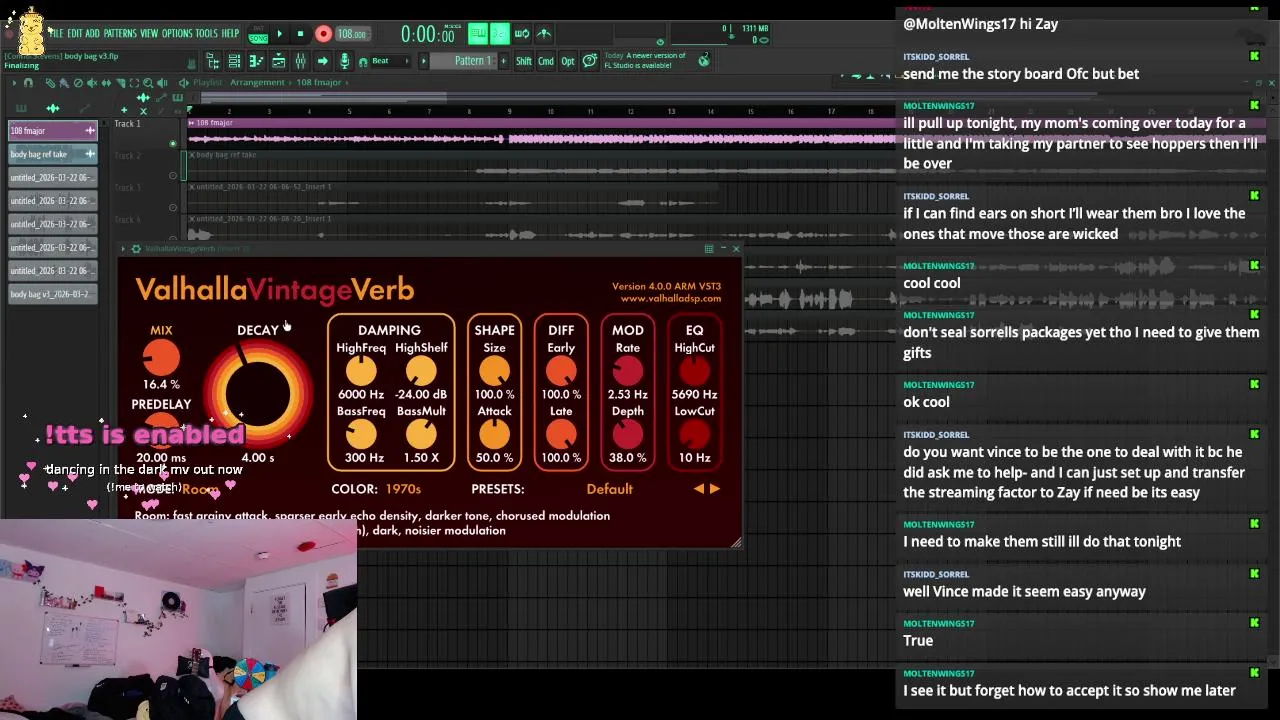Toggle the second green metronome-style indicator
The height and width of the screenshot is (720, 1280).
pos(499,33)
